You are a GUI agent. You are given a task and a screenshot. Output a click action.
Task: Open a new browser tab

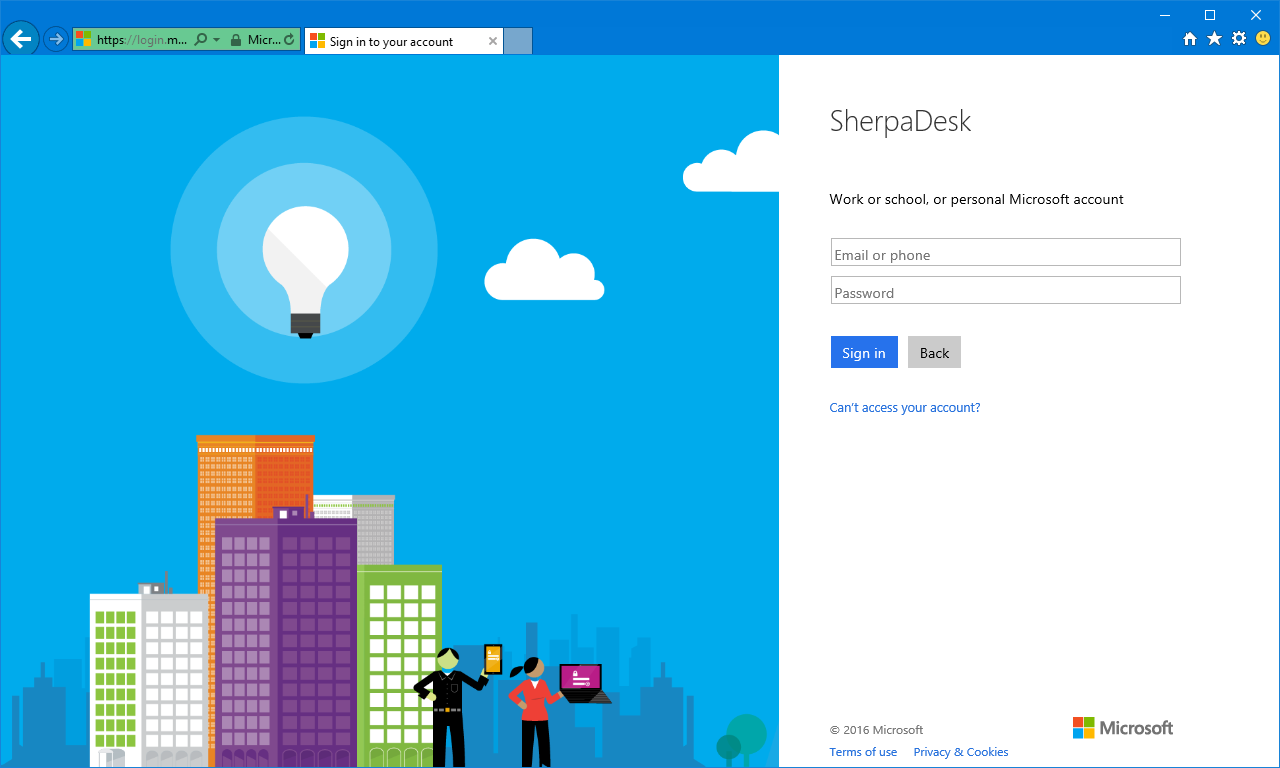(517, 41)
